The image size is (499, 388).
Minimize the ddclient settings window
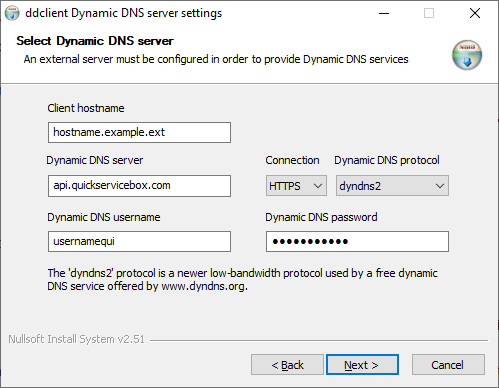[x=384, y=13]
